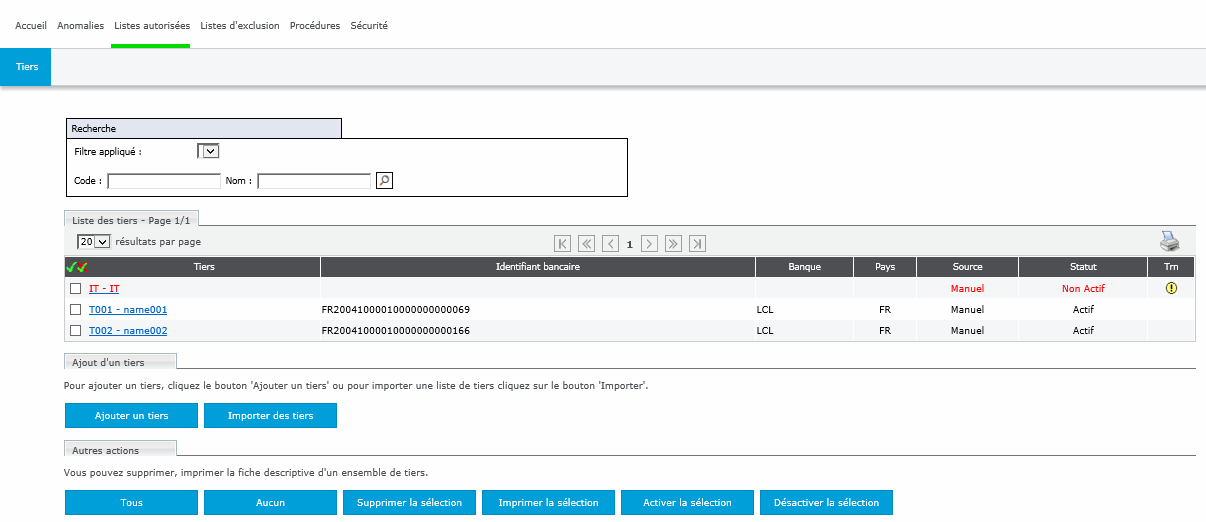
Task: Open the Filtre appliqué dropdown
Action: [208, 151]
